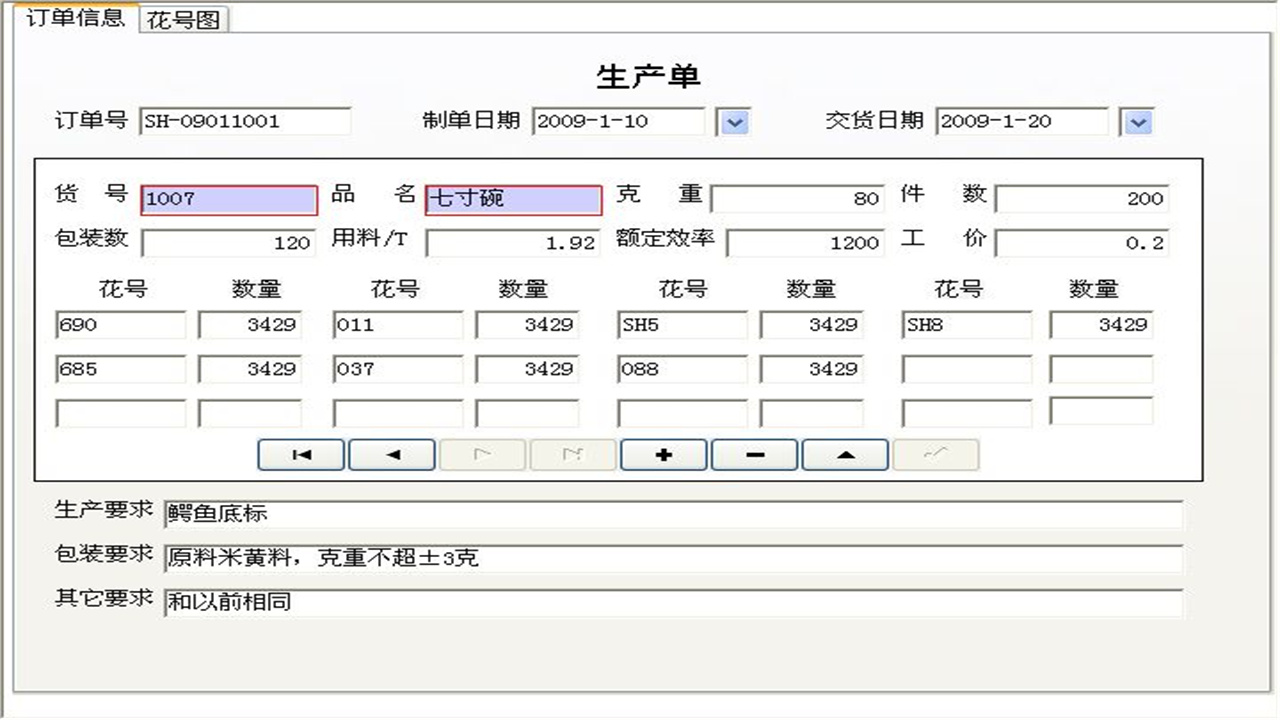Go to the previous record
This screenshot has width=1280, height=720.
pos(391,455)
